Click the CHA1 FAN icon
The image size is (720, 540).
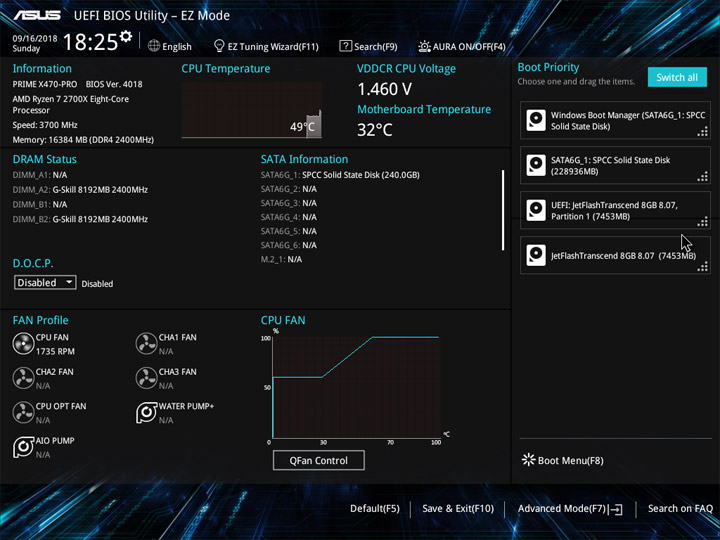click(x=146, y=344)
